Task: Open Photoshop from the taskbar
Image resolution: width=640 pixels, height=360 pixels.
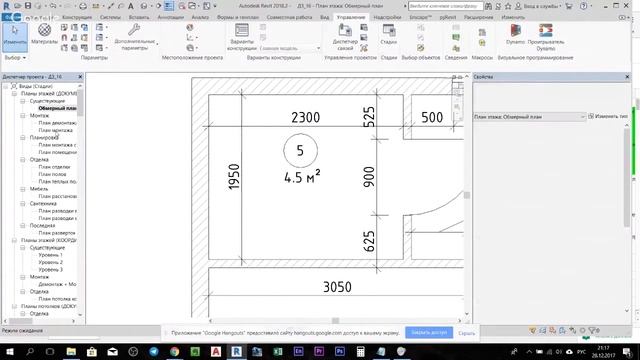Action: coord(340,351)
